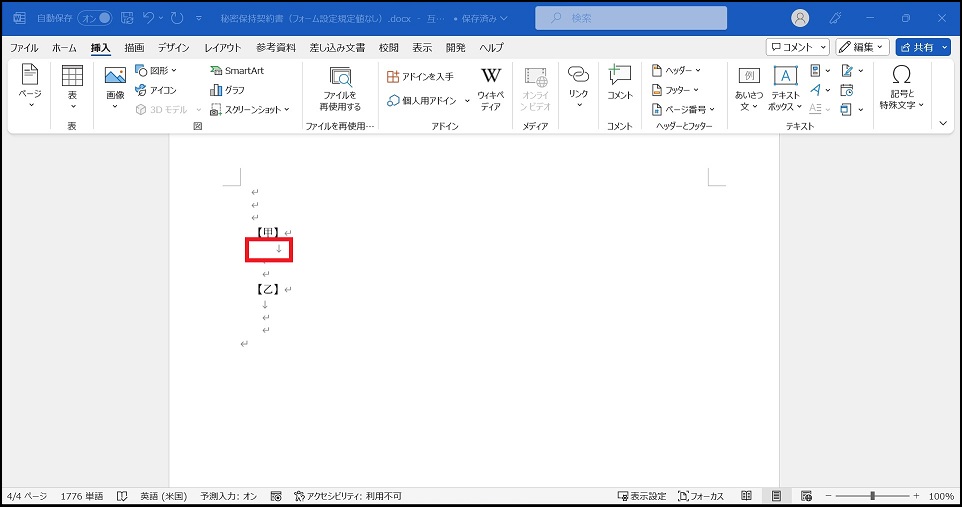Switch to the ホーム tab

(x=64, y=47)
